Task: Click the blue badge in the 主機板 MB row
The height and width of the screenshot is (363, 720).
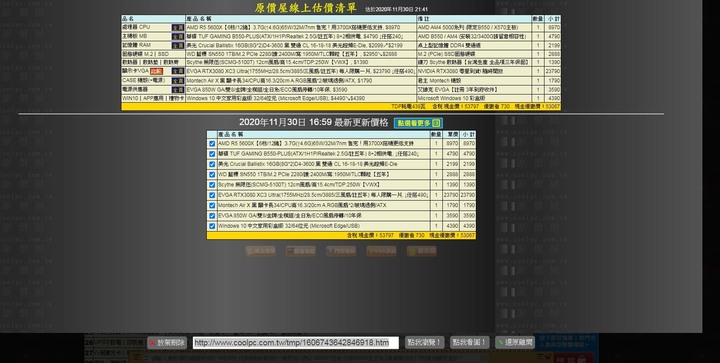Action: tap(178, 36)
